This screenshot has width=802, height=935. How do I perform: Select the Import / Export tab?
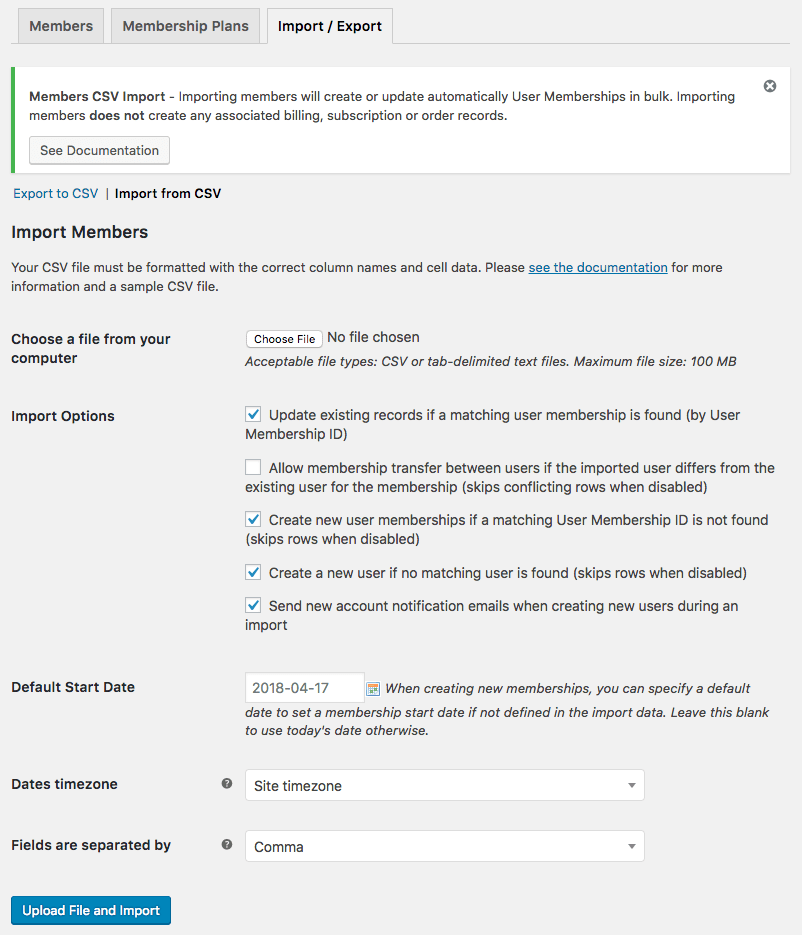329,28
